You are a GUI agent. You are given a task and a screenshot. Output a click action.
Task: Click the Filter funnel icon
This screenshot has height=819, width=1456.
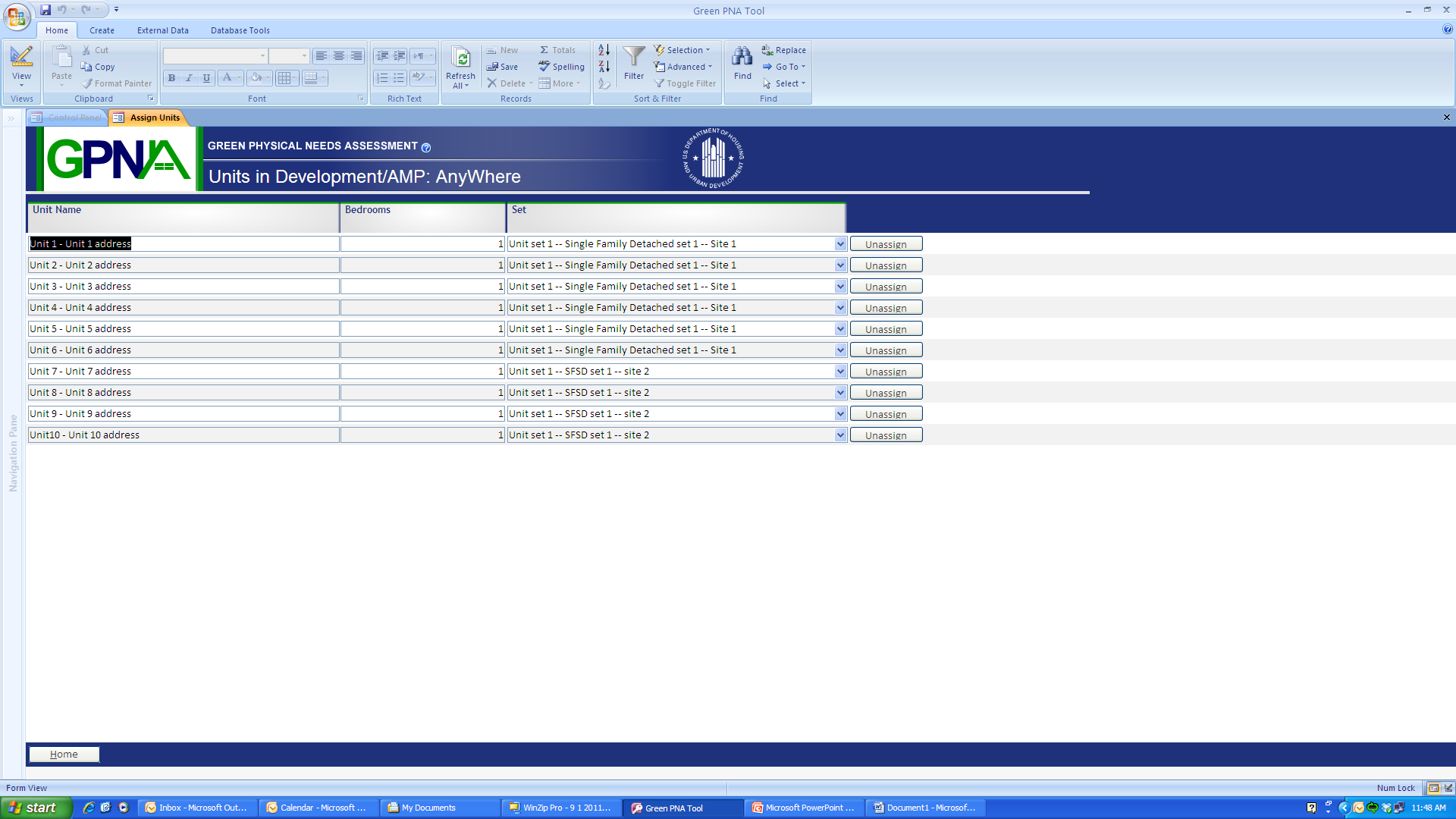(634, 57)
